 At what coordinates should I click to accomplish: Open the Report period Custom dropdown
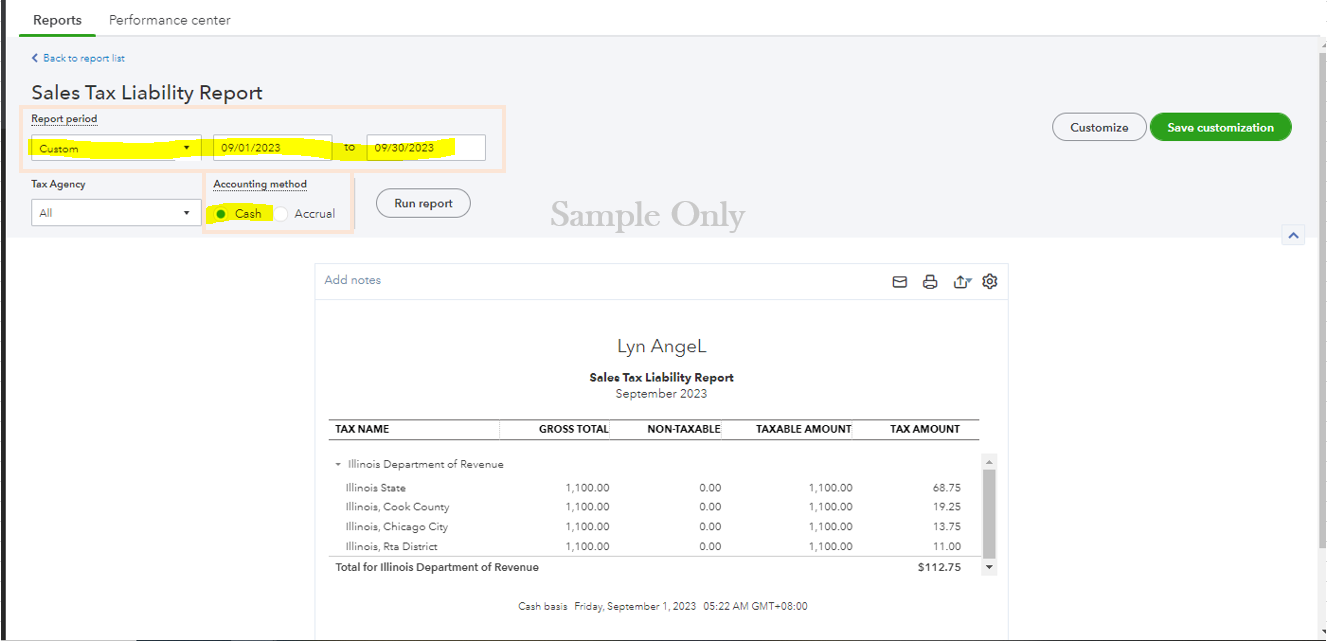(x=116, y=148)
